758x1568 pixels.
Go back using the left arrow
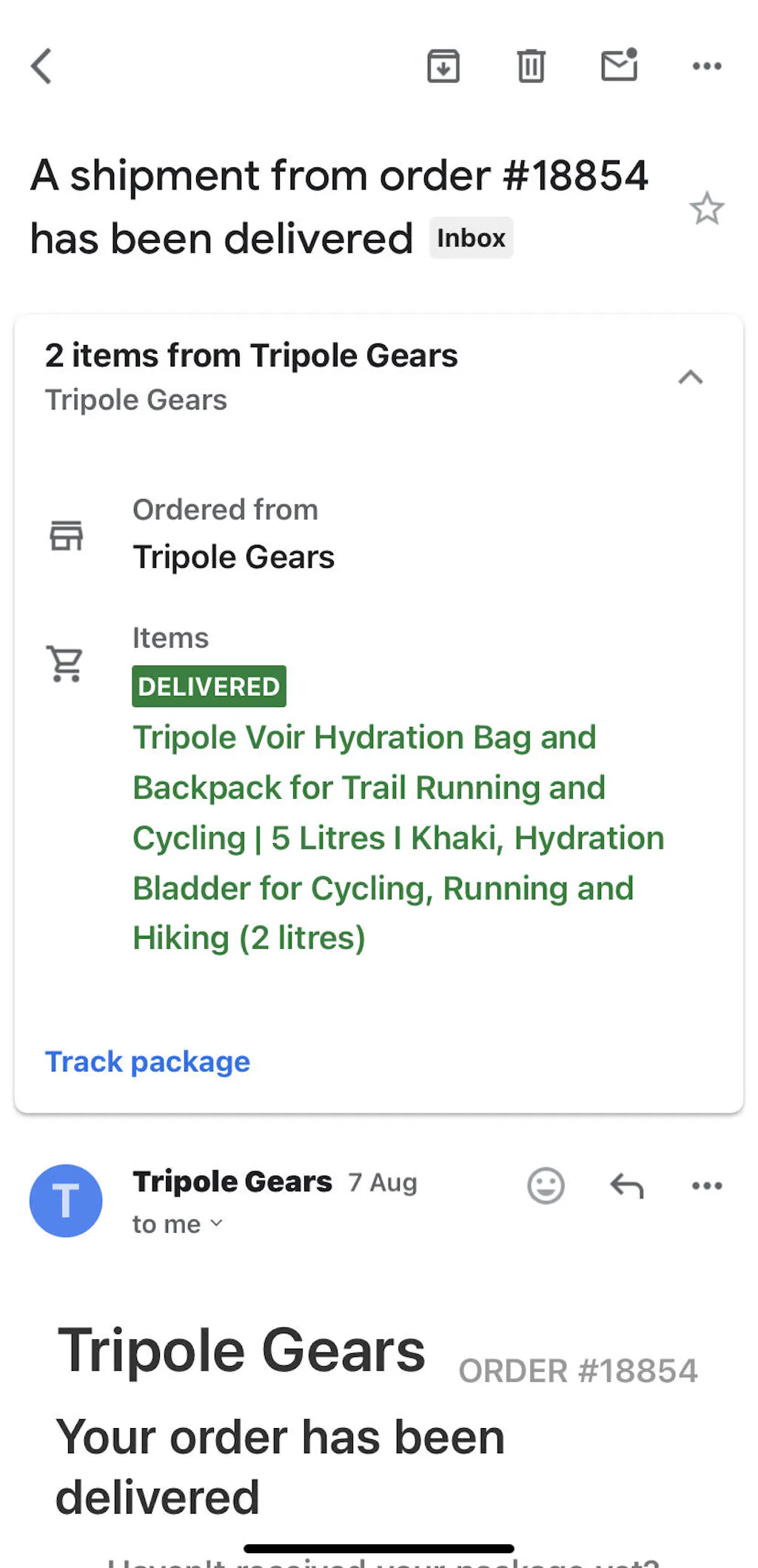pos(41,67)
